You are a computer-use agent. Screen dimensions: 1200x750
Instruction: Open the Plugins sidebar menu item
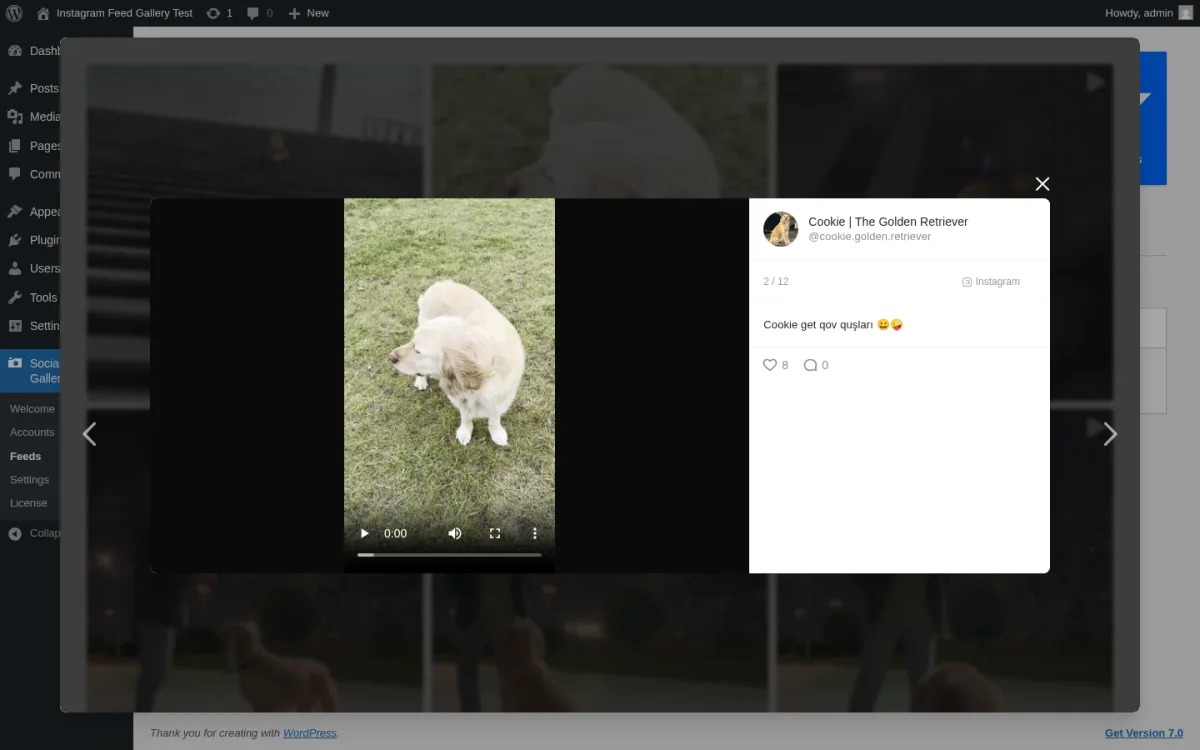[30, 240]
